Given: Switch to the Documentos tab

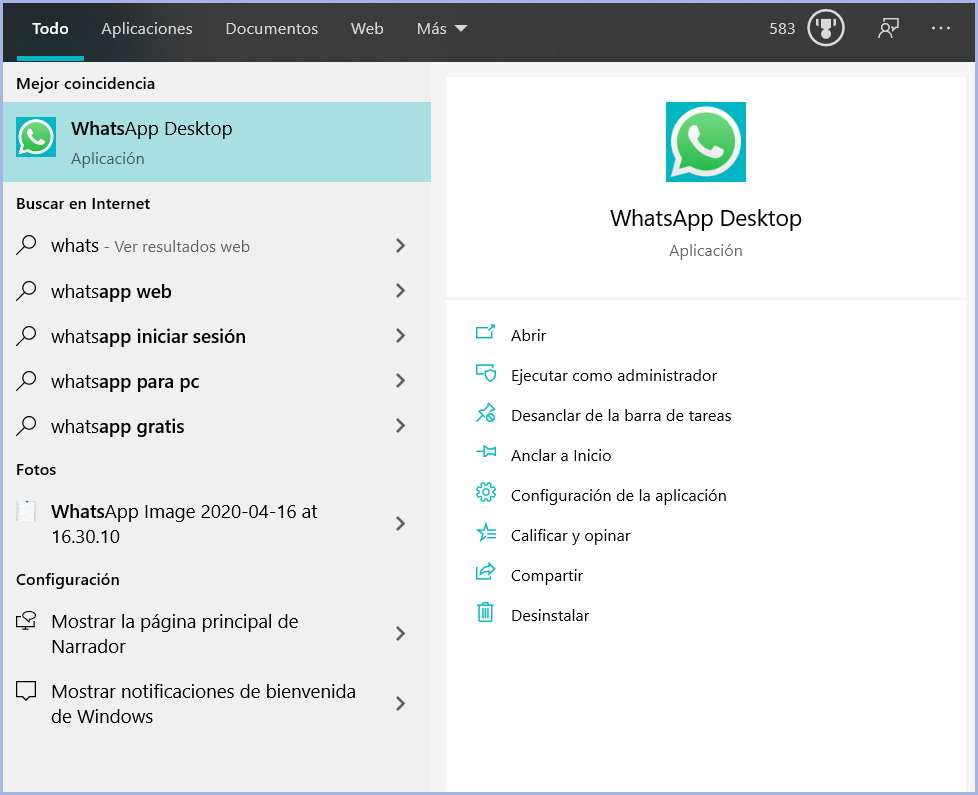Looking at the screenshot, I should coord(271,29).
